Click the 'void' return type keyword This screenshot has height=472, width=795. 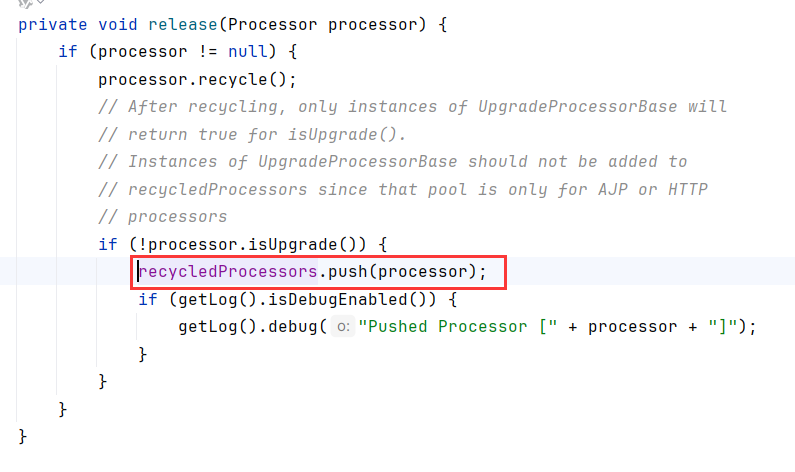point(118,25)
